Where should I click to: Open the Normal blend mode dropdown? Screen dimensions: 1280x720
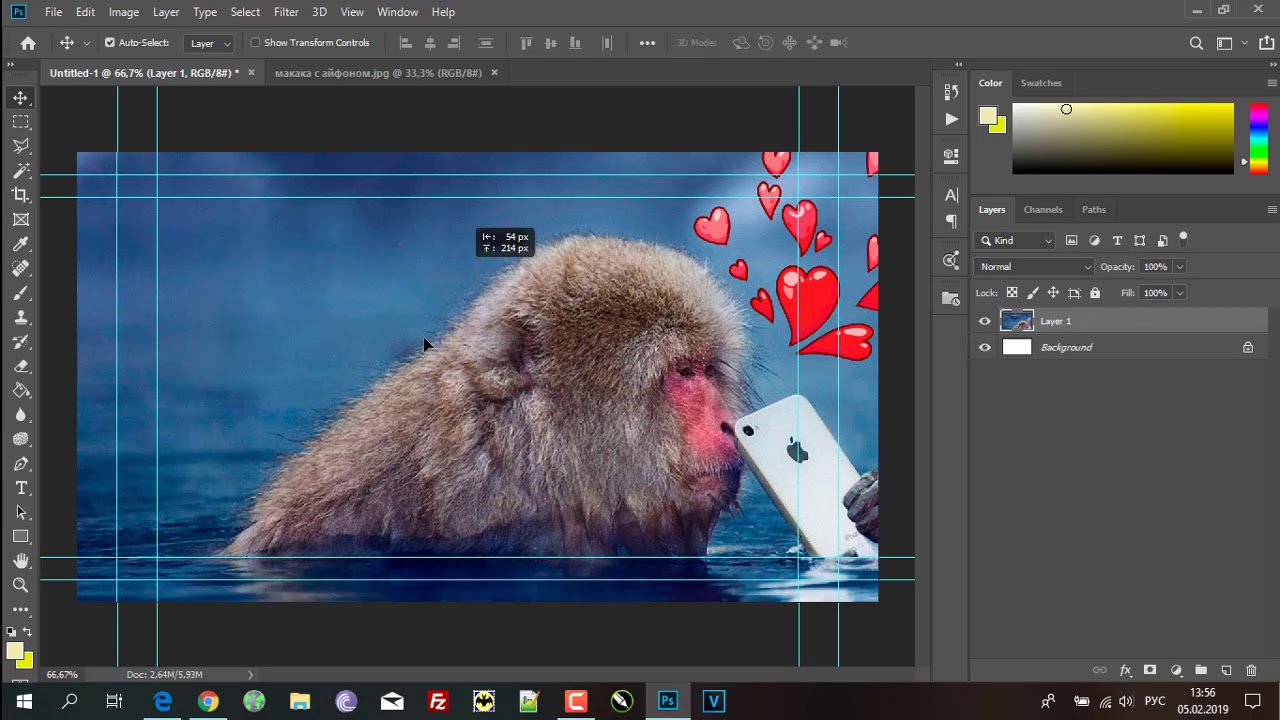click(x=1035, y=267)
